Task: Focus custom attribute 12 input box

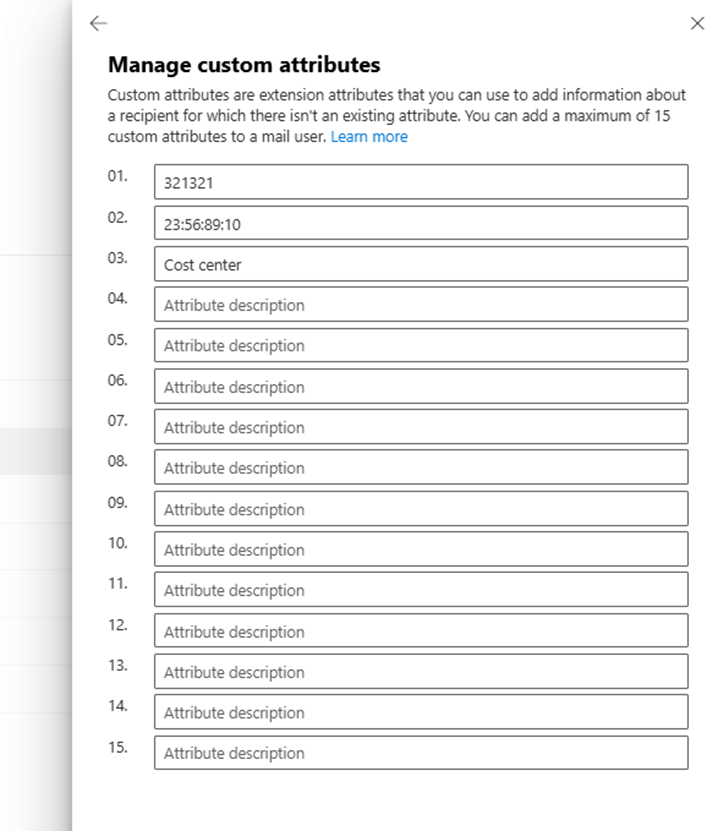Action: [421, 631]
